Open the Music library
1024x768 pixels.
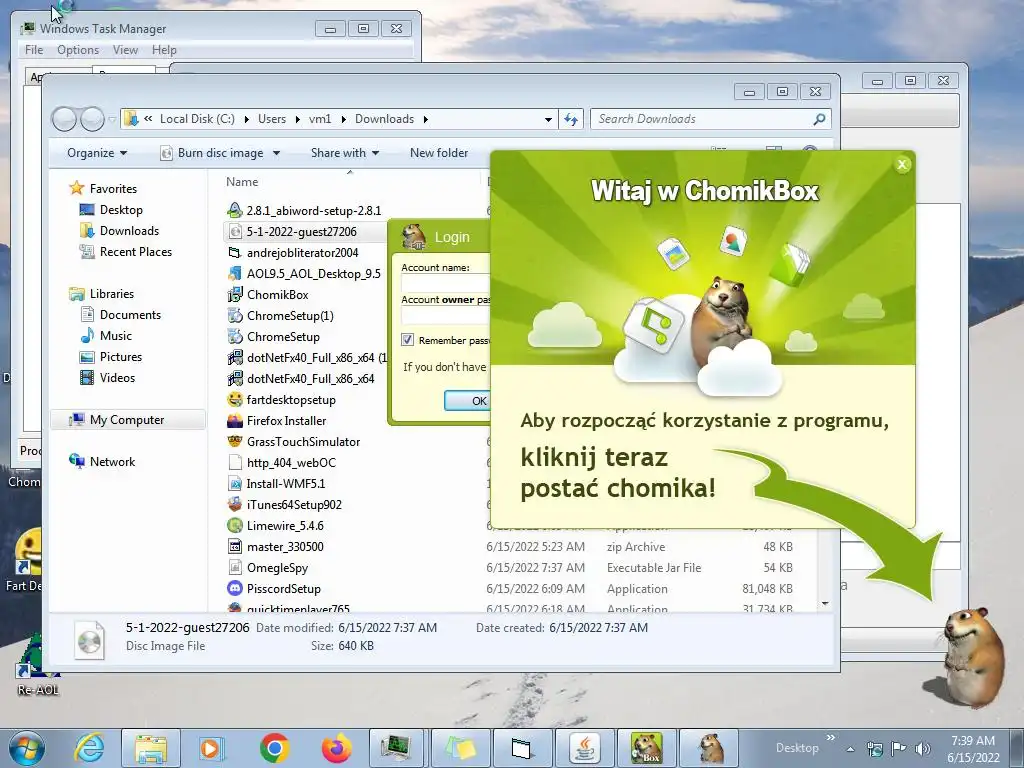(116, 336)
